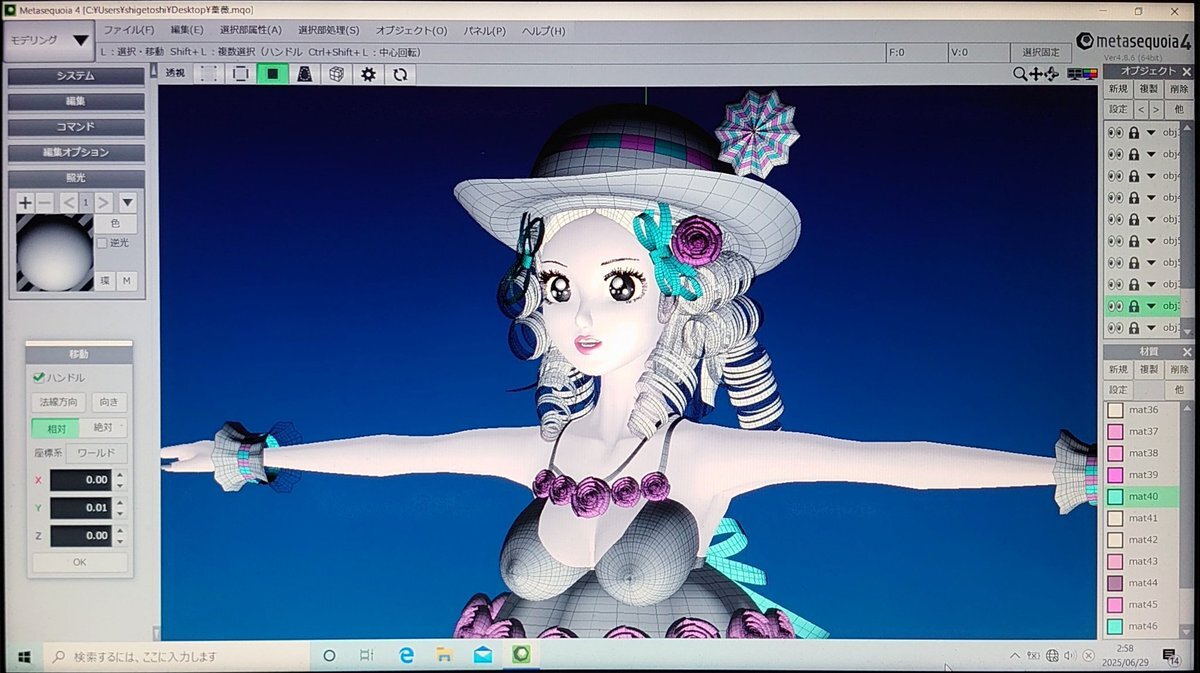1200x673 pixels.
Task: Close the 材質 panel with its X
Action: tap(1187, 352)
